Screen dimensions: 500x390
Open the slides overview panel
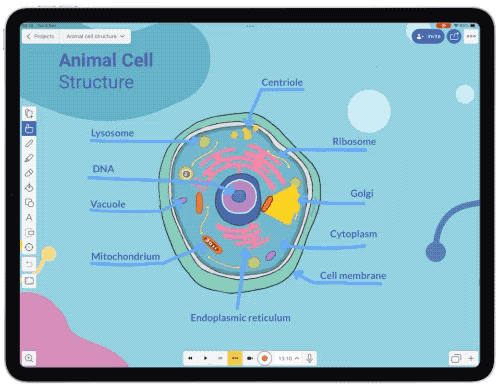(456, 359)
